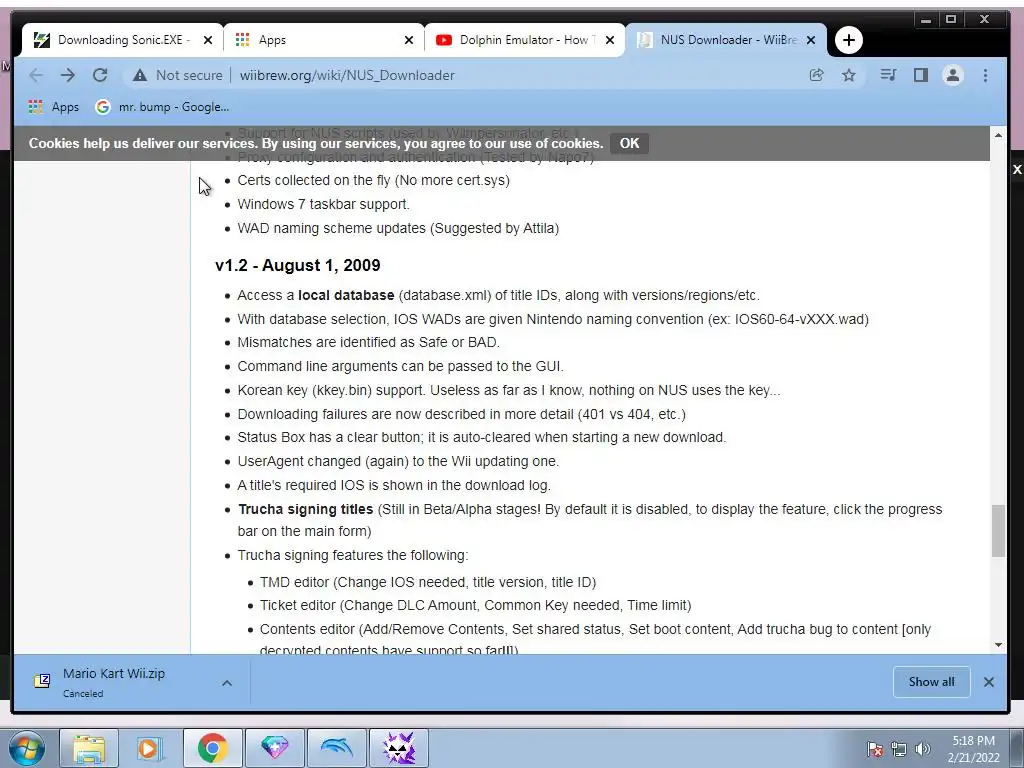Toggle the browser side panel icon
1024x768 pixels.
(921, 75)
